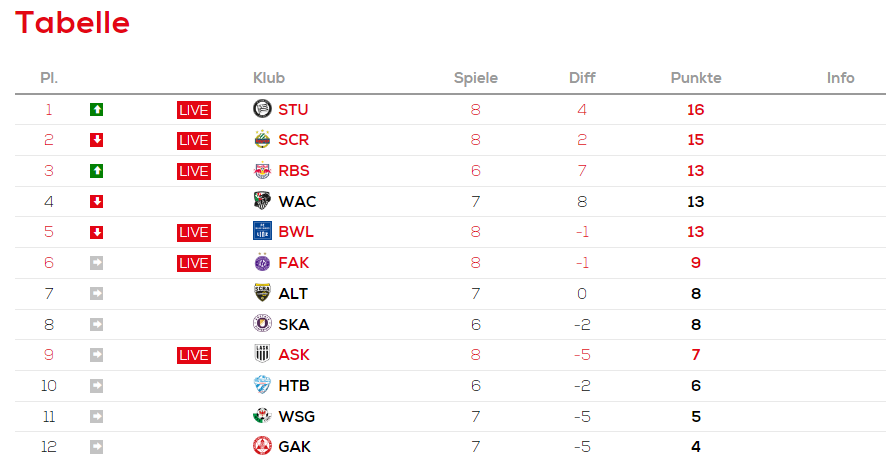Click the GAK red club crest
This screenshot has width=889, height=476.
coord(262,446)
